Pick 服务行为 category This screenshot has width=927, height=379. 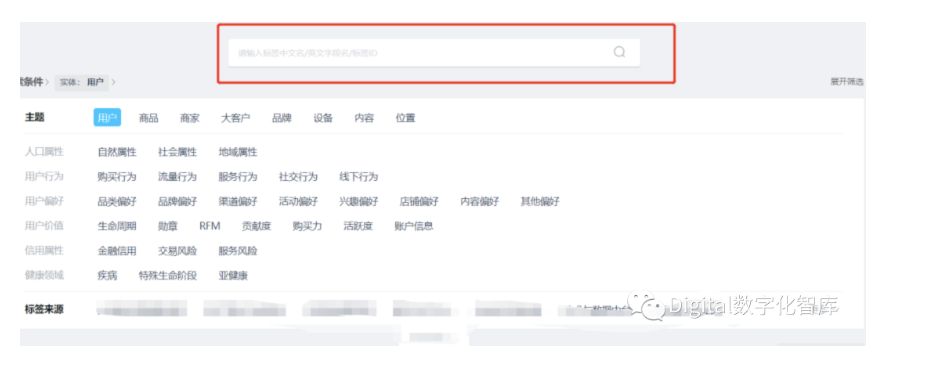(238, 177)
